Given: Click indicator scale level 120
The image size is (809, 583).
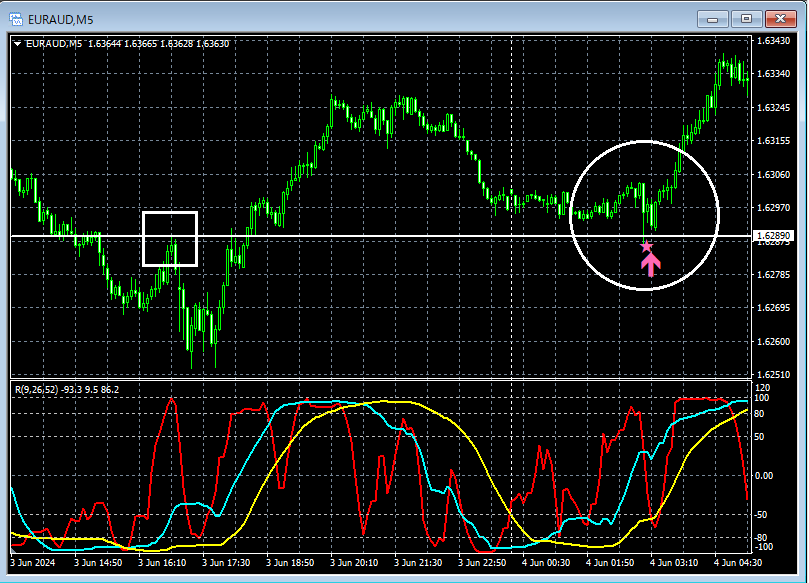Looking at the screenshot, I should click(763, 387).
